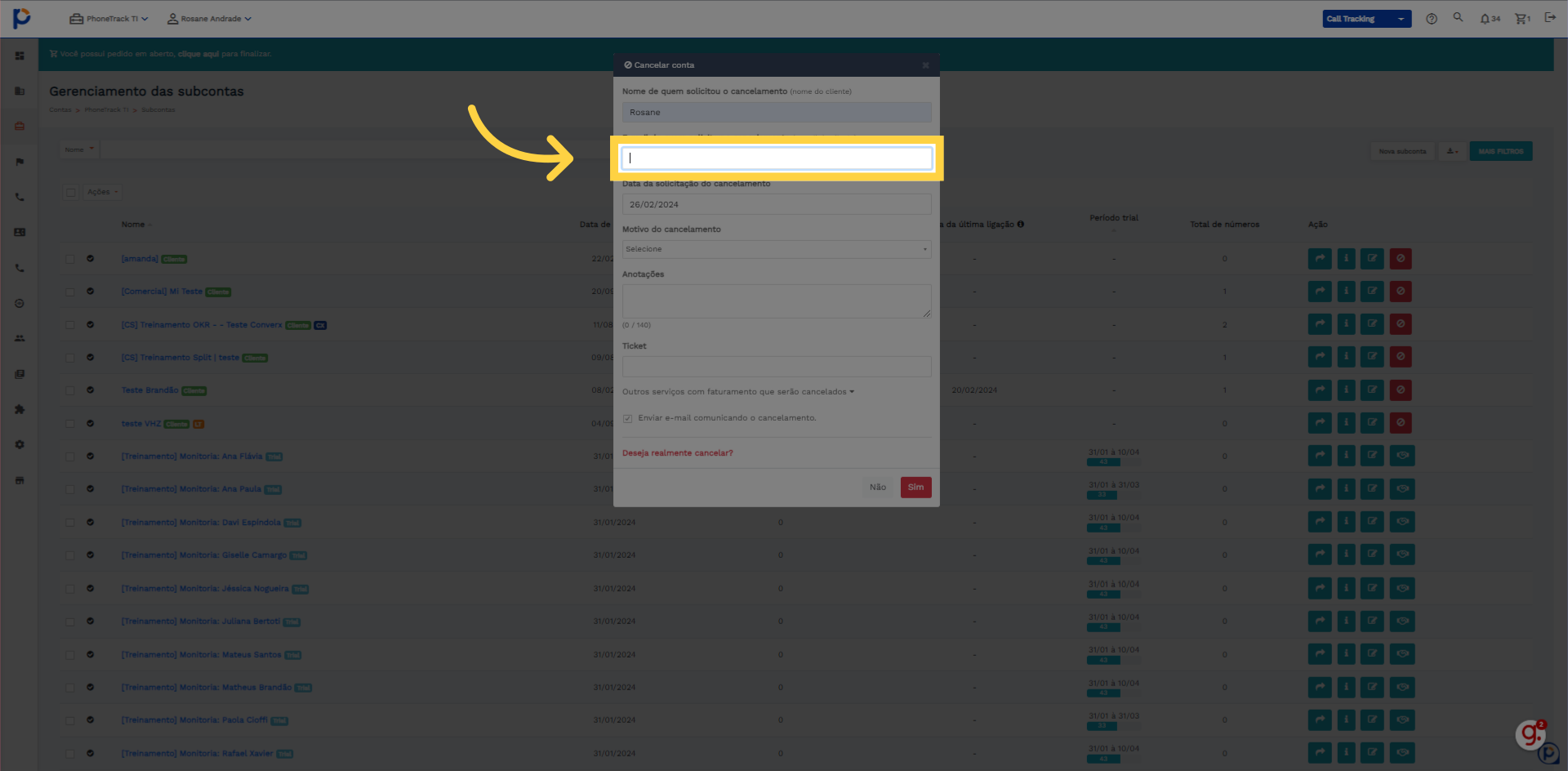Image resolution: width=1568 pixels, height=771 pixels.
Task: Check the Monitoria: Juliana Bertoti row checkbox
Action: click(70, 622)
